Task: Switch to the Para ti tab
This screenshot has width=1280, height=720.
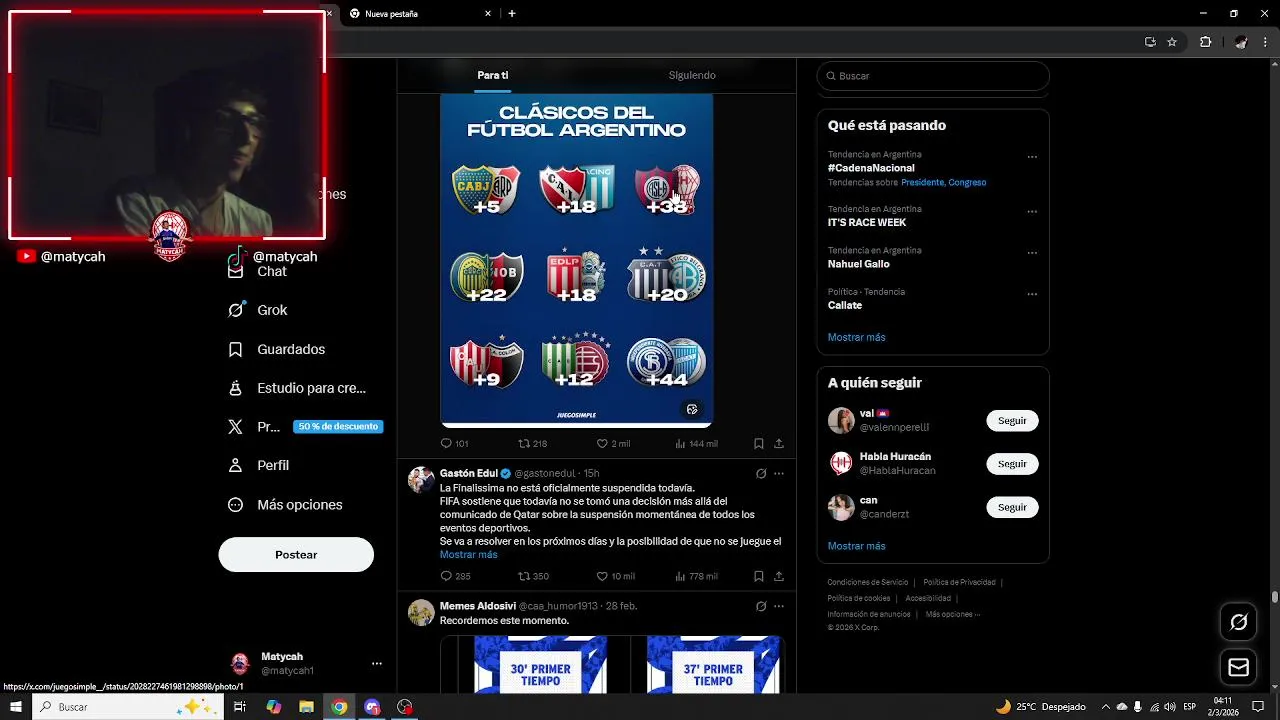Action: [x=493, y=75]
